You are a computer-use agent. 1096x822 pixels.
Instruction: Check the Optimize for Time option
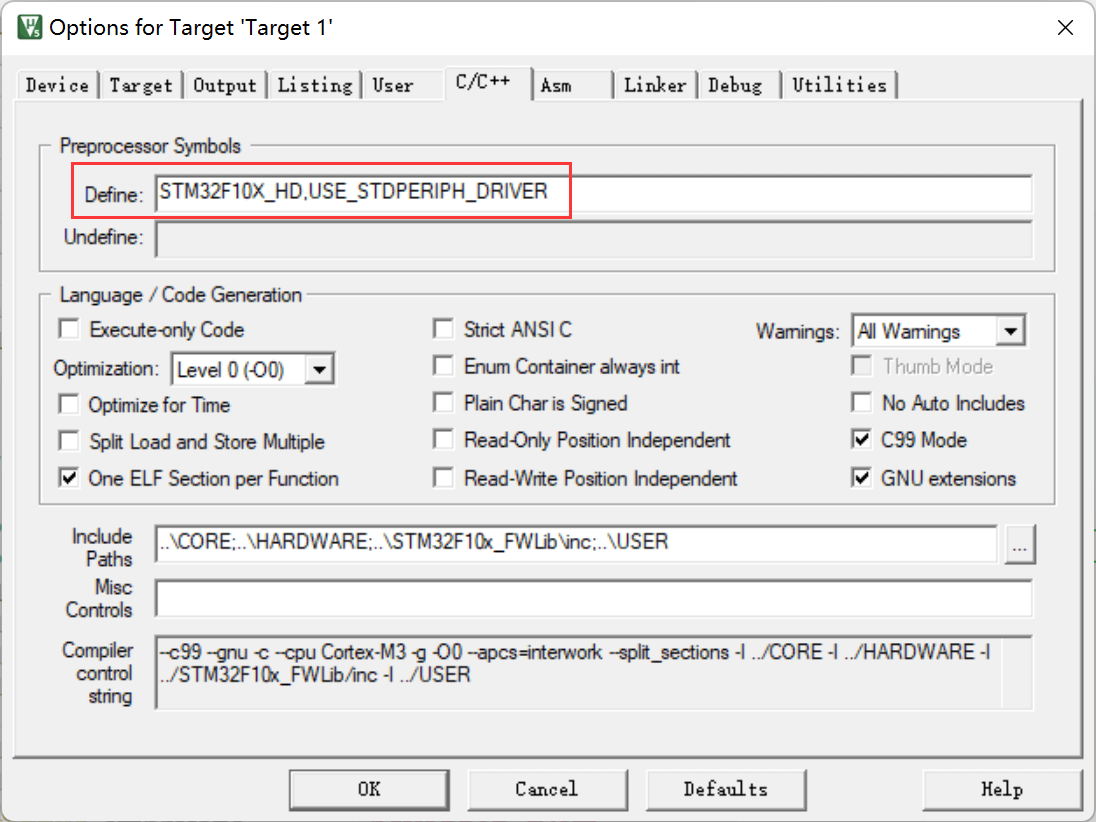[69, 405]
